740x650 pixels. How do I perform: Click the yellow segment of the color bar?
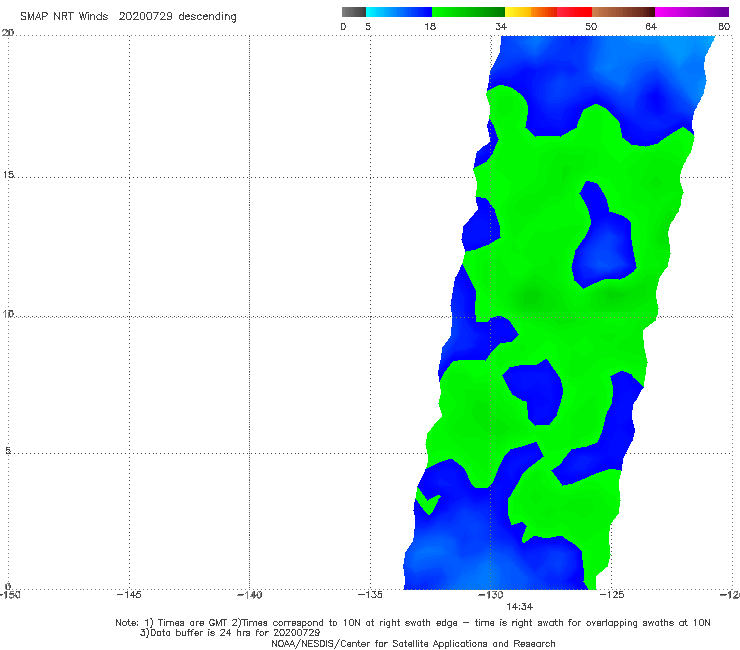coord(518,12)
